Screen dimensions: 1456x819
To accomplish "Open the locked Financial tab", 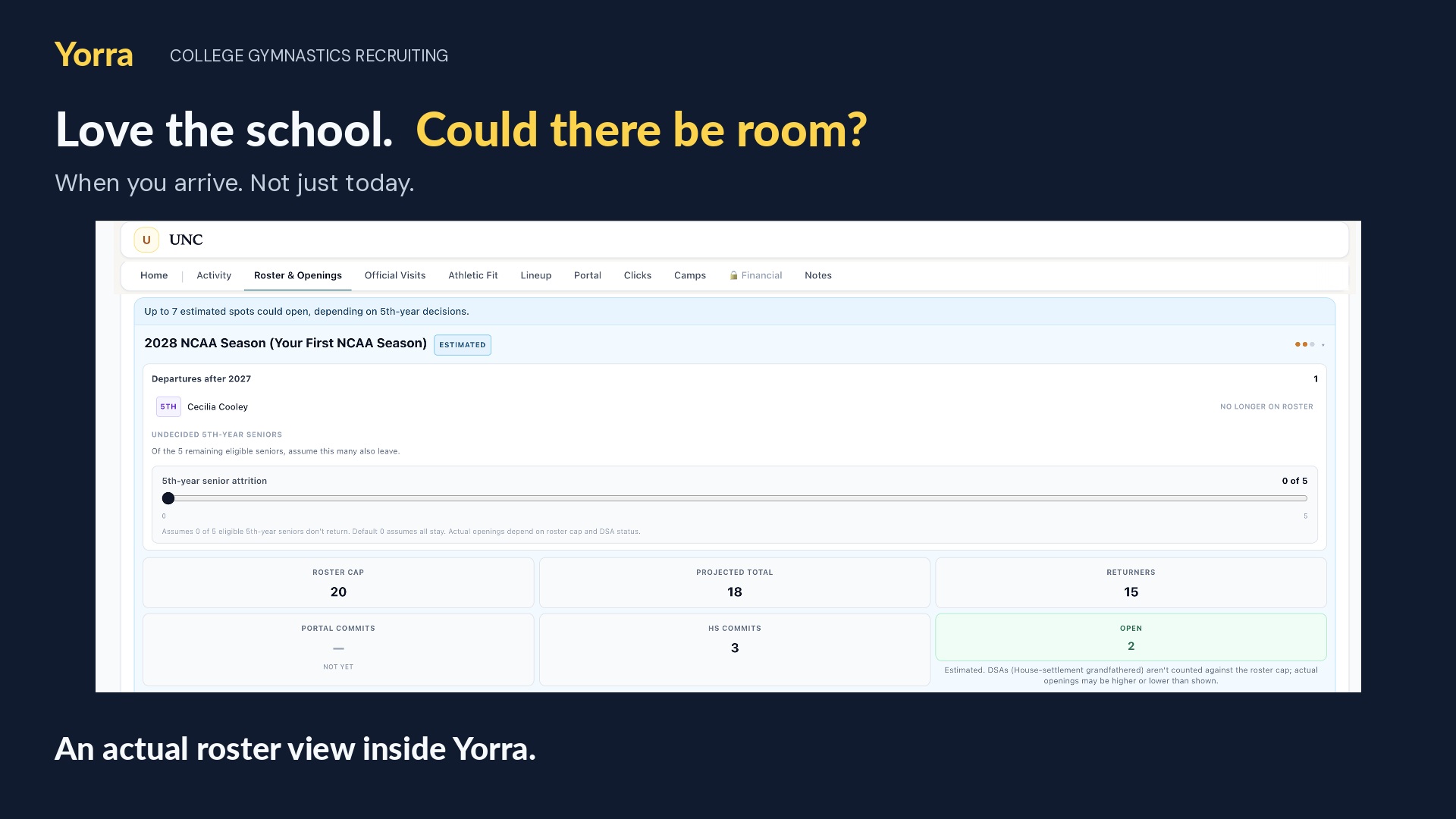I will tap(756, 275).
